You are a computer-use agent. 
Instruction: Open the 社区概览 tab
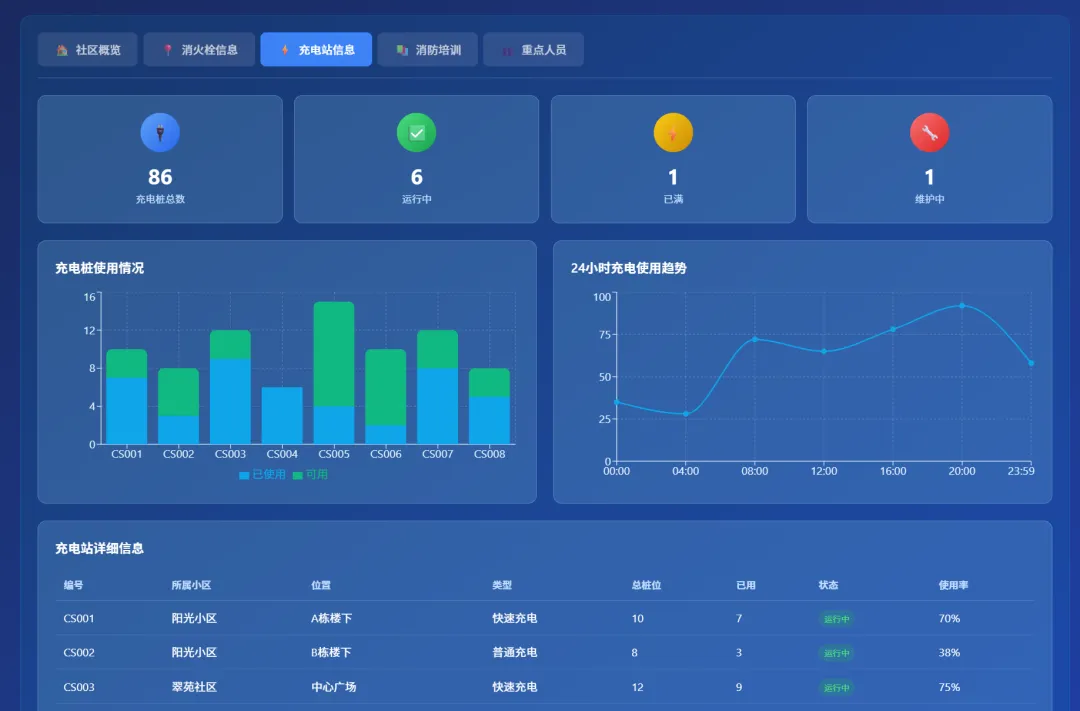[x=87, y=50]
